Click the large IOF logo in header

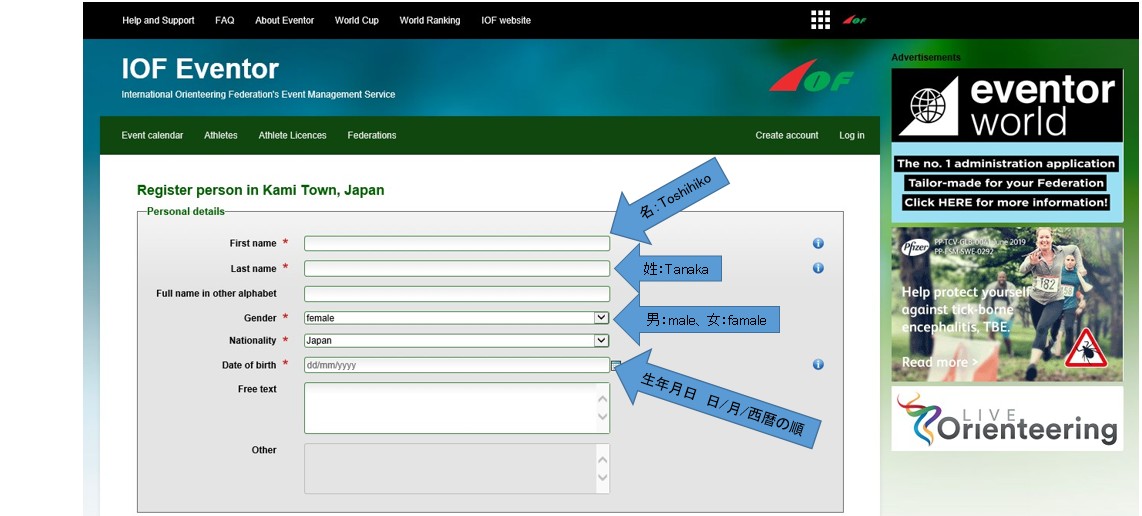(x=811, y=76)
